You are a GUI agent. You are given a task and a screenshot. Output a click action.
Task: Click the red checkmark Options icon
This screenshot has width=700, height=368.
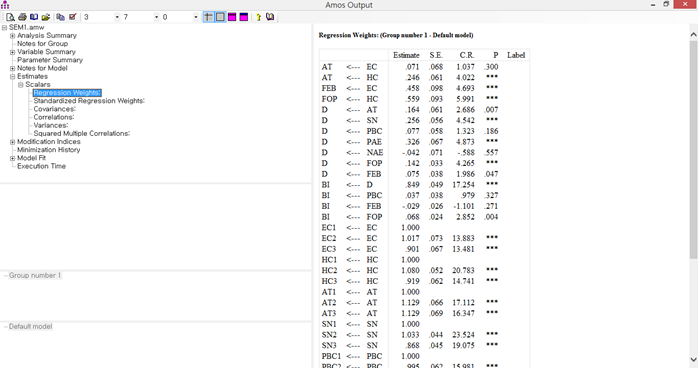click(72, 17)
